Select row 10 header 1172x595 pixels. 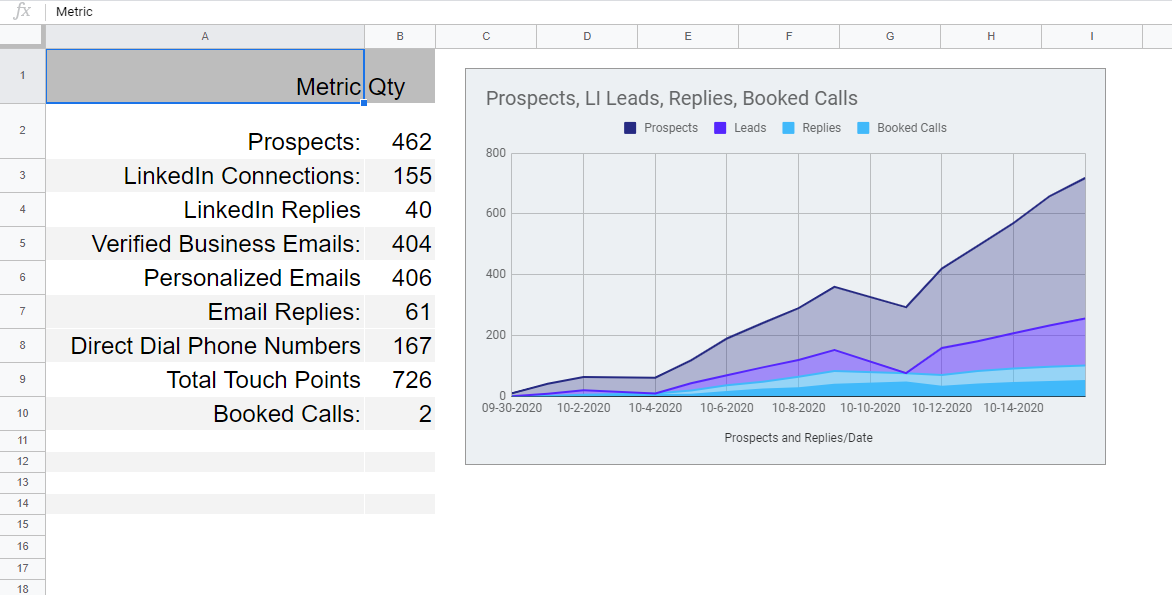coord(22,413)
